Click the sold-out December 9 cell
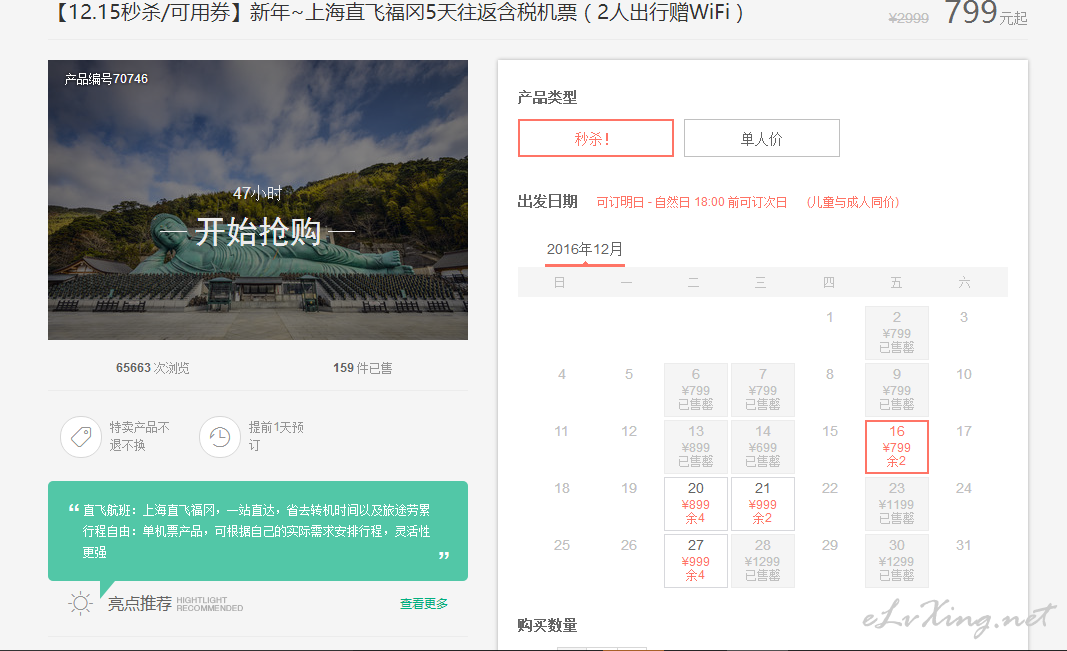The height and width of the screenshot is (651, 1067). [896, 389]
